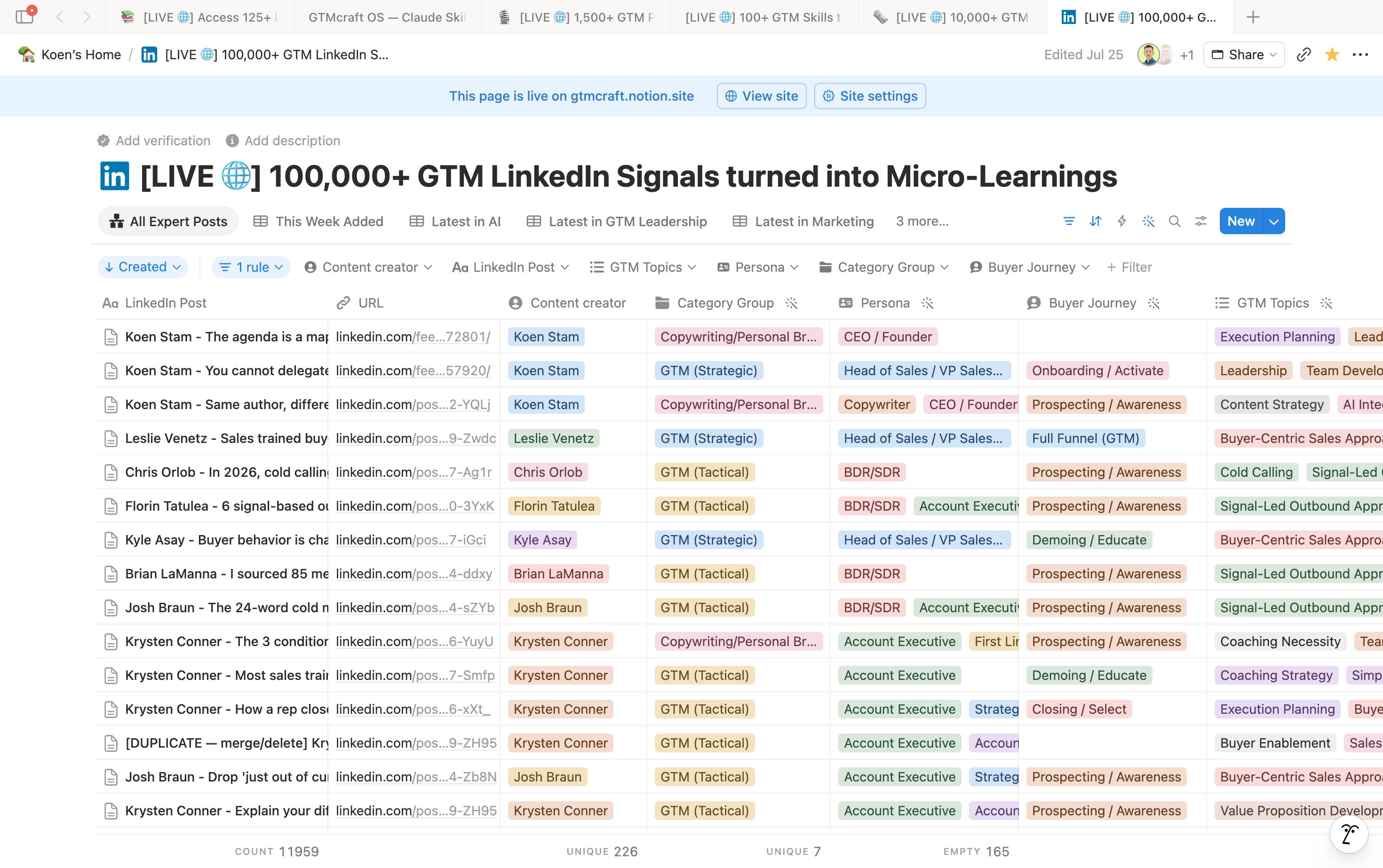This screenshot has width=1383, height=868.
Task: Open Koen Stam agenda post URL
Action: pos(413,336)
